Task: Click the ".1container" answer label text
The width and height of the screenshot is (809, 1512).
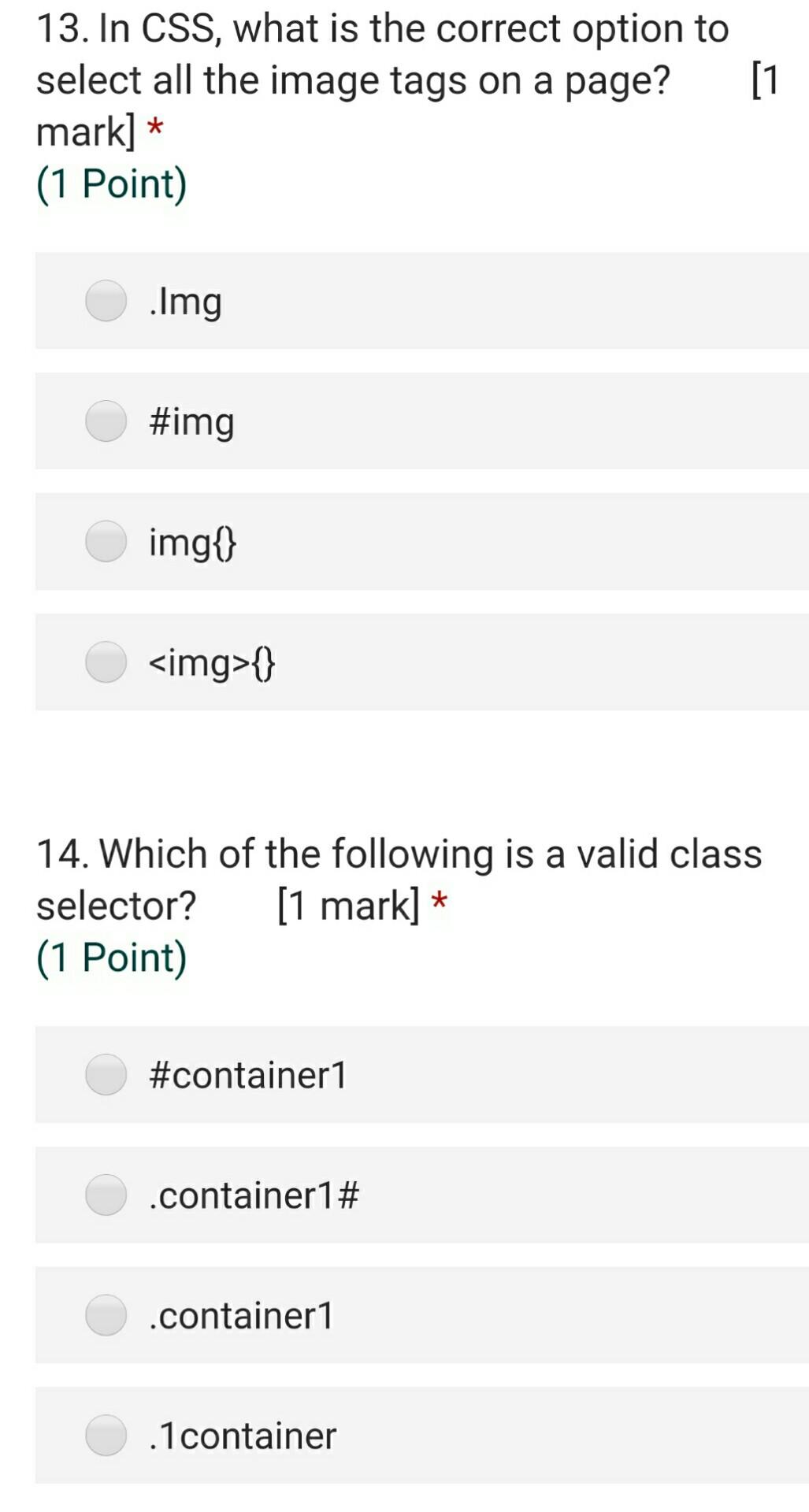Action: pyautogui.click(x=243, y=1436)
